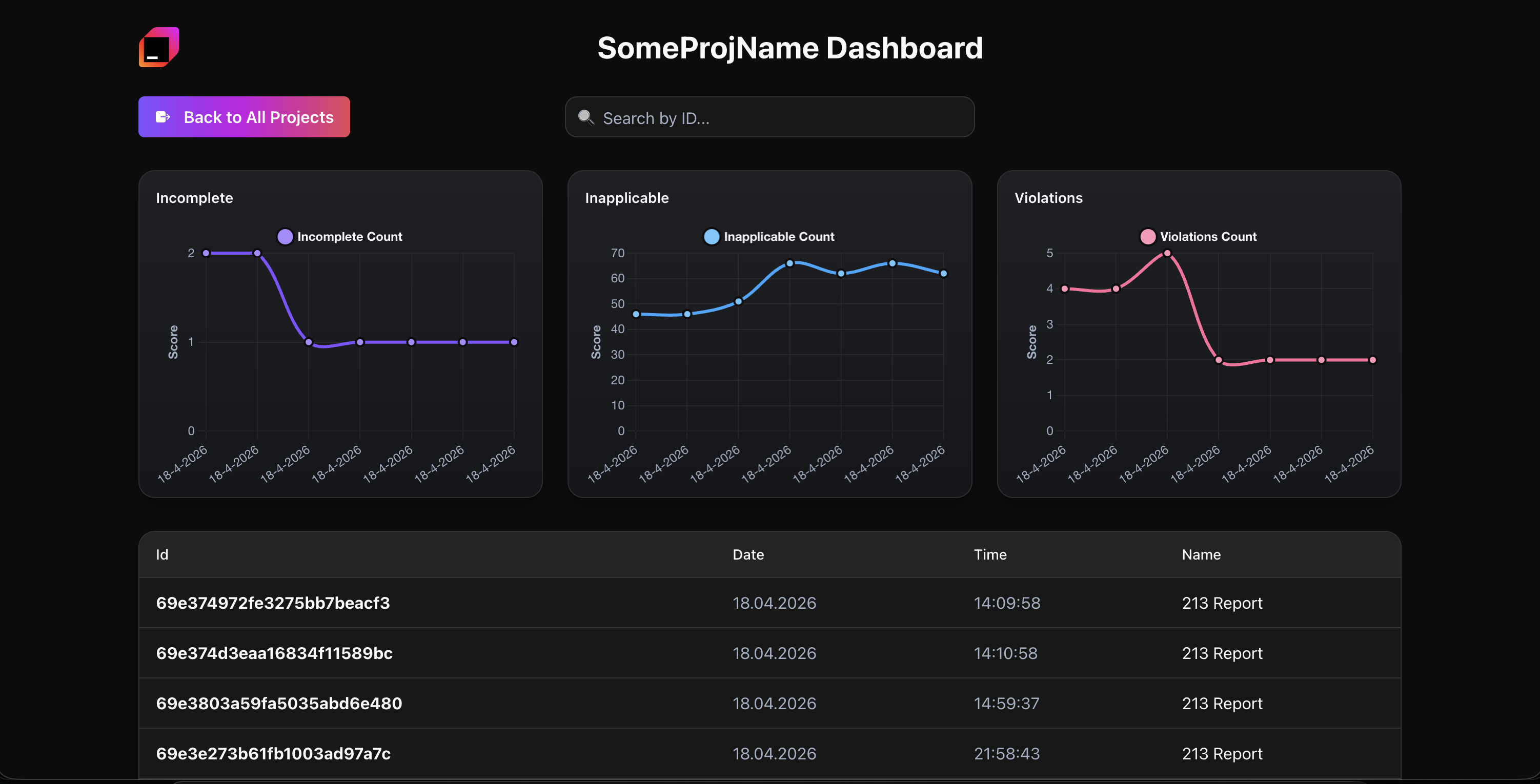Open report 69e374d3eaa16834f11589bc
Viewport: 1540px width, 784px height.
pos(274,653)
